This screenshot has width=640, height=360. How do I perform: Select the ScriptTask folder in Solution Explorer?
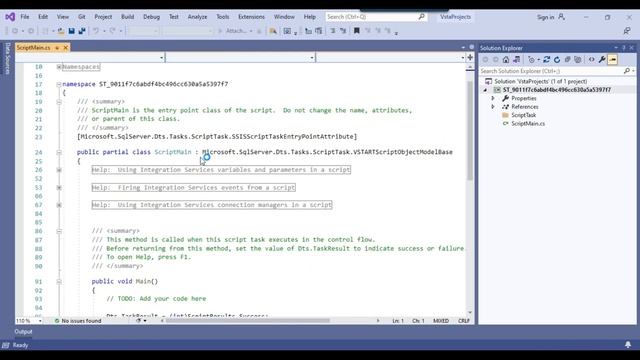523,115
